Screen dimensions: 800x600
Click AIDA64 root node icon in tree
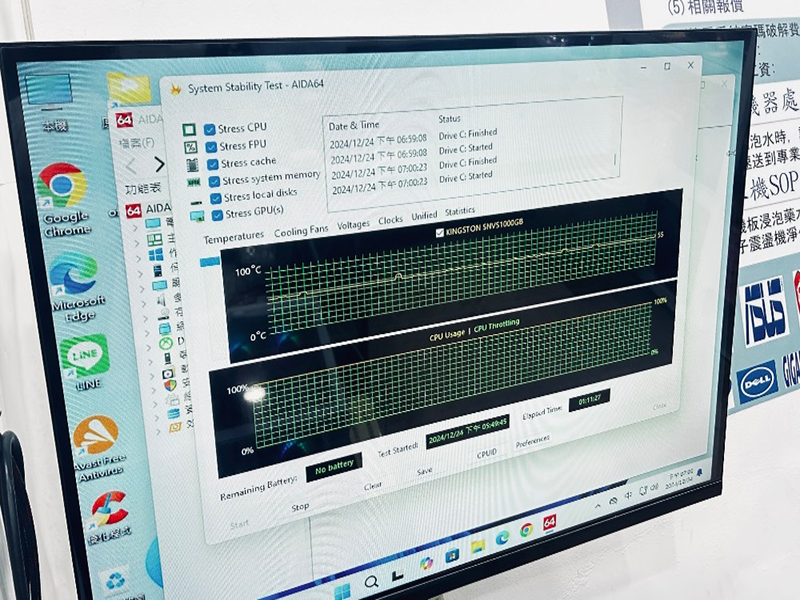(133, 210)
